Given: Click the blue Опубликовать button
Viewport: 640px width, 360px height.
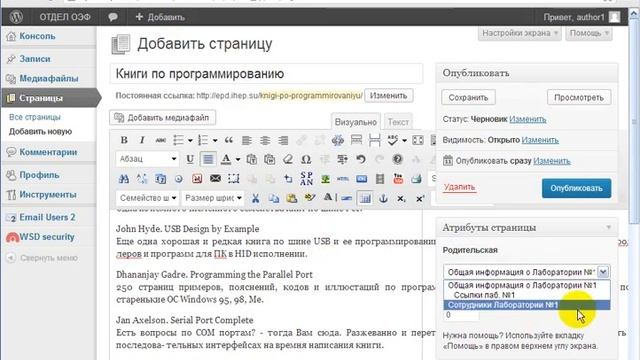Looking at the screenshot, I should click(x=576, y=188).
